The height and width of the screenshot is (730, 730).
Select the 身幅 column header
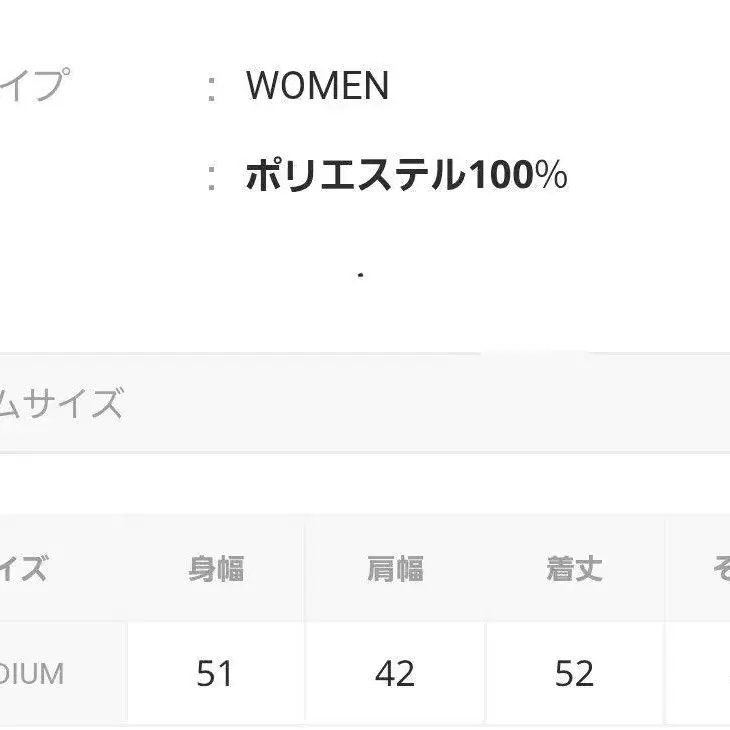point(216,569)
